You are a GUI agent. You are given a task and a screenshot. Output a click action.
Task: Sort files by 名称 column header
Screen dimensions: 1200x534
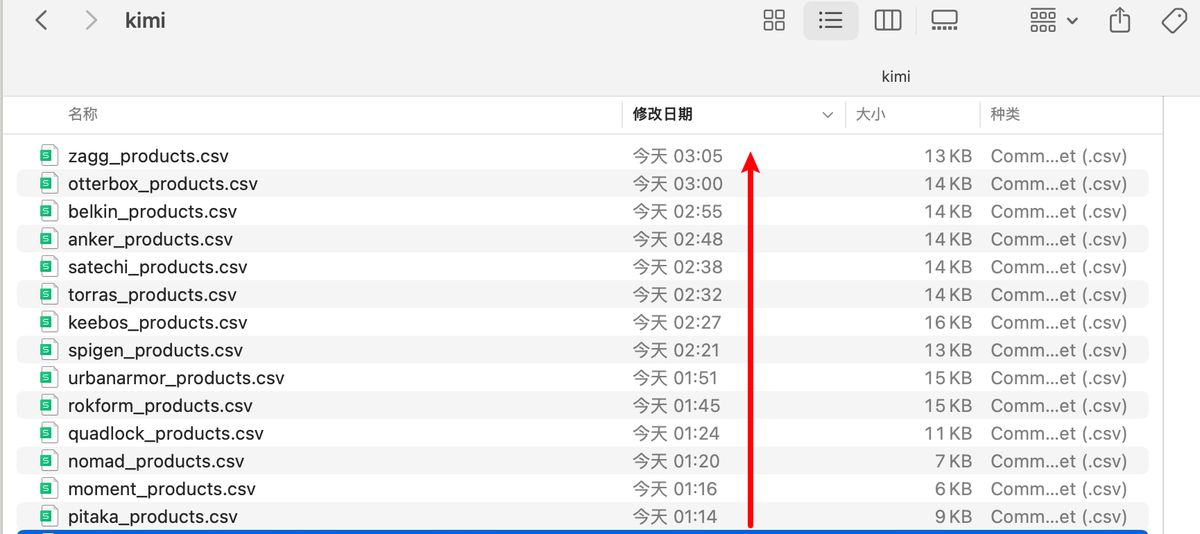coord(83,114)
